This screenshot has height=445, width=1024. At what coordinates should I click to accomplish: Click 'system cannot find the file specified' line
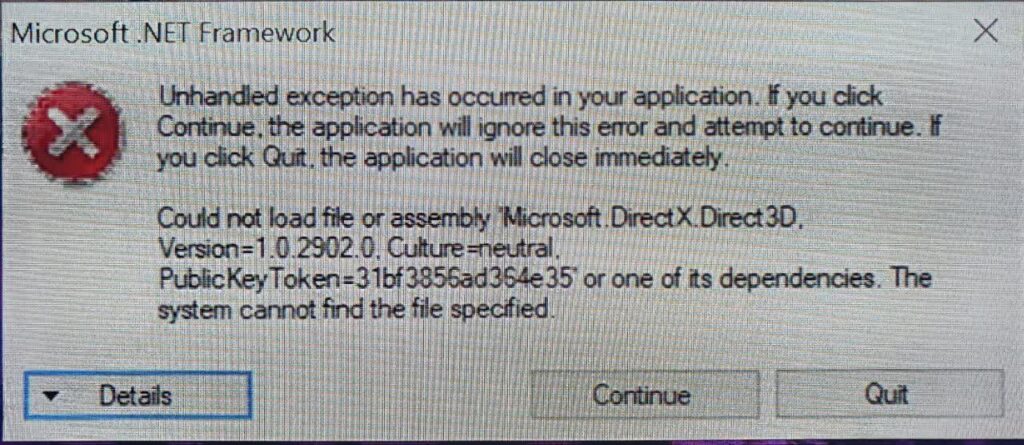[x=353, y=307]
